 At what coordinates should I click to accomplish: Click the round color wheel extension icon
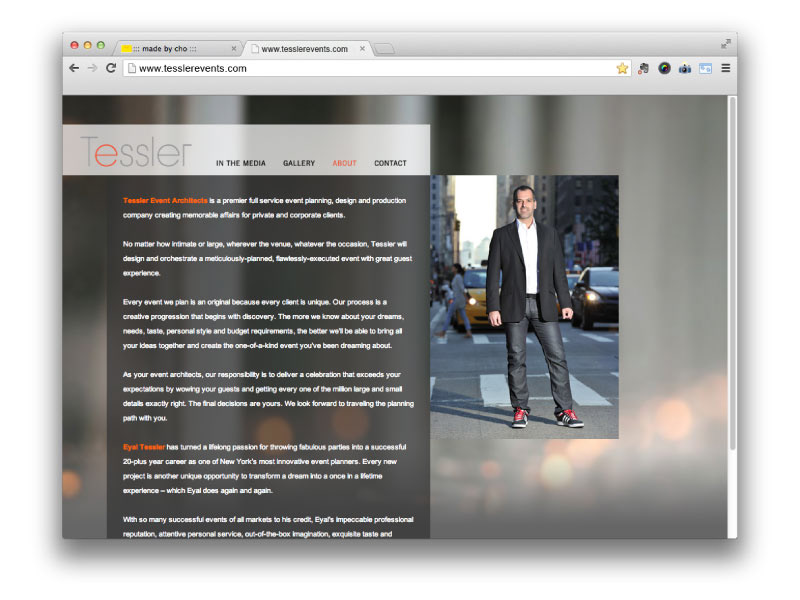coord(664,68)
